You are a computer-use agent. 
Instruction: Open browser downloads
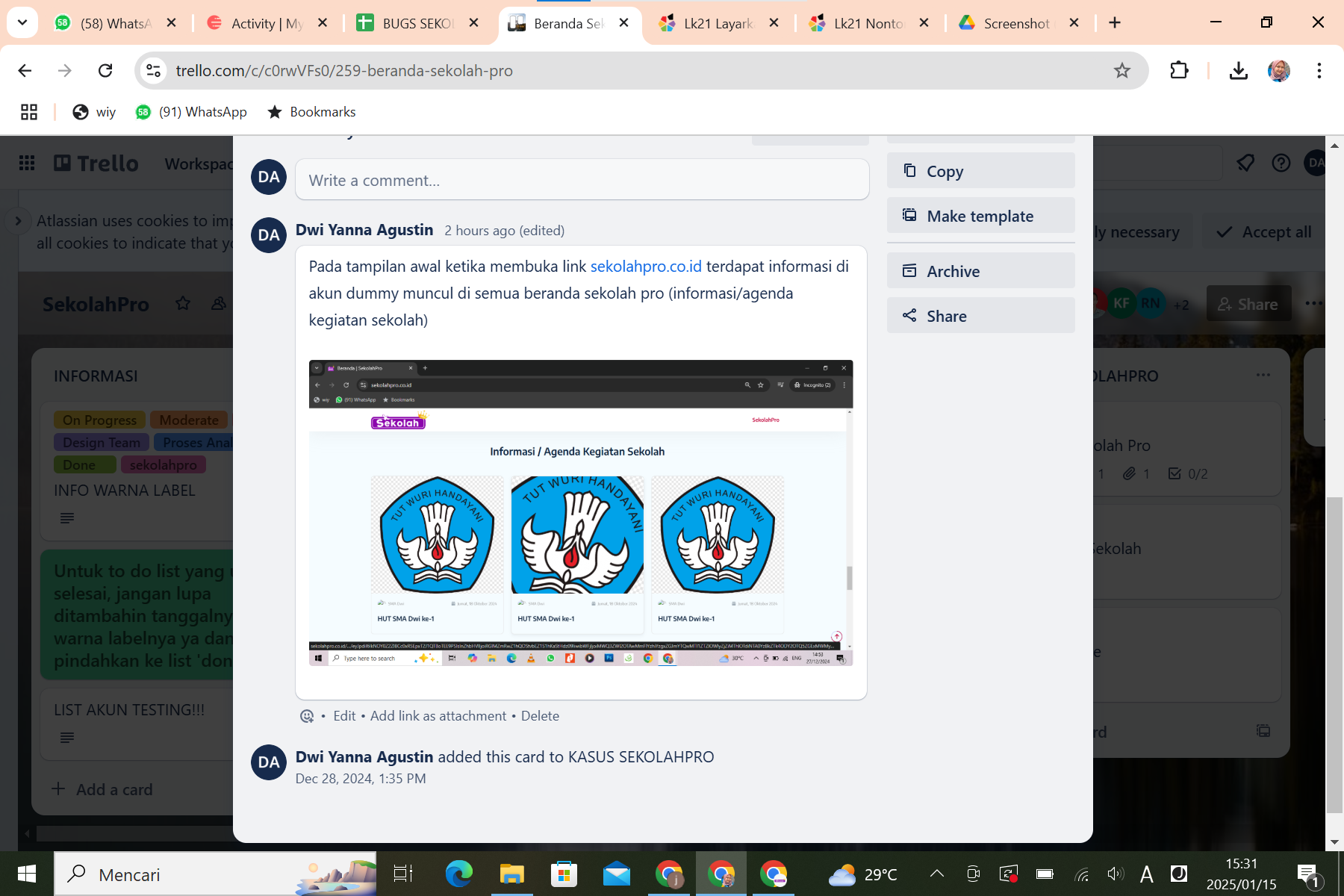click(x=1238, y=71)
